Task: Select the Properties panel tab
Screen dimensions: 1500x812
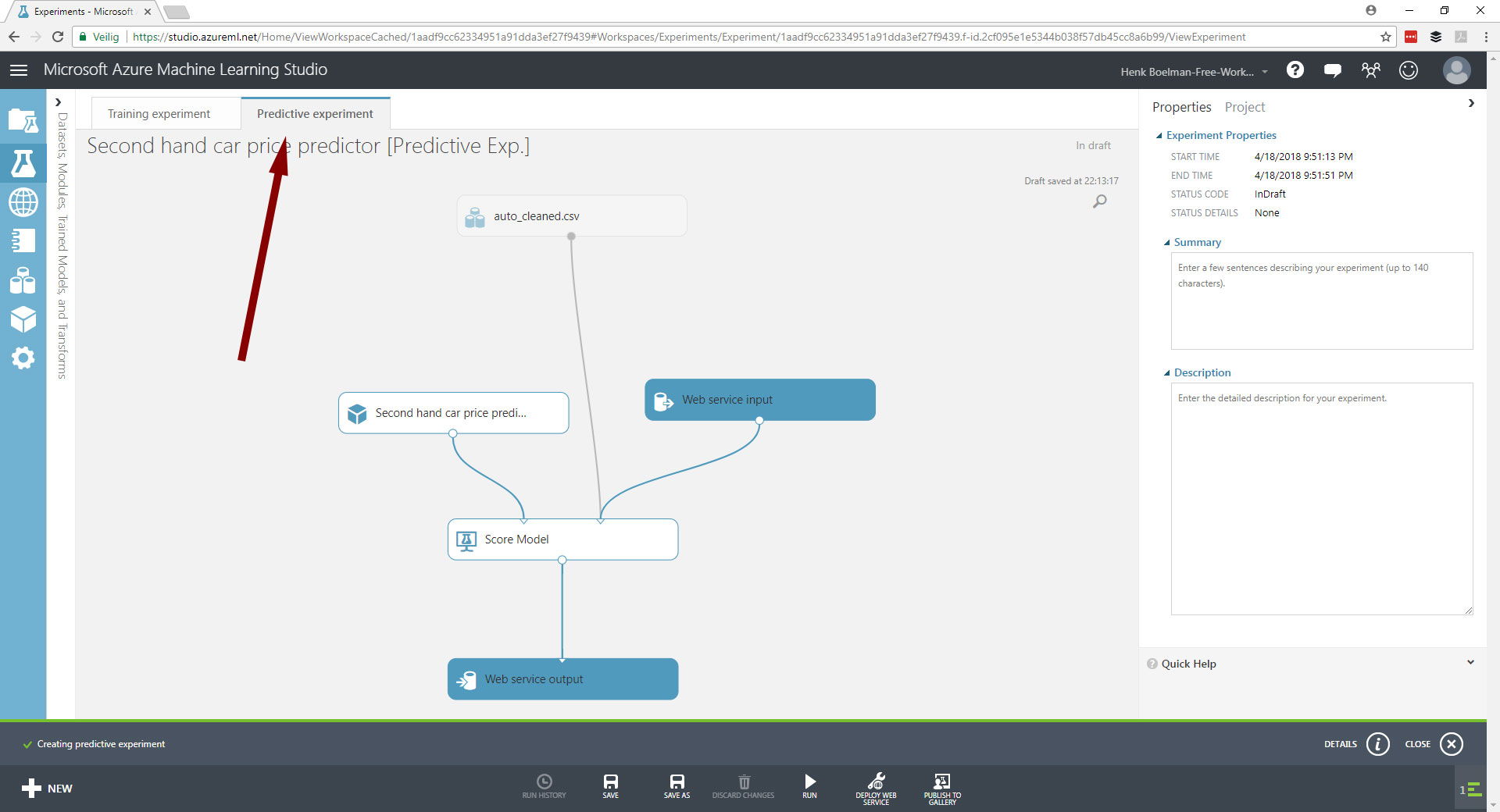Action: pyautogui.click(x=1181, y=107)
